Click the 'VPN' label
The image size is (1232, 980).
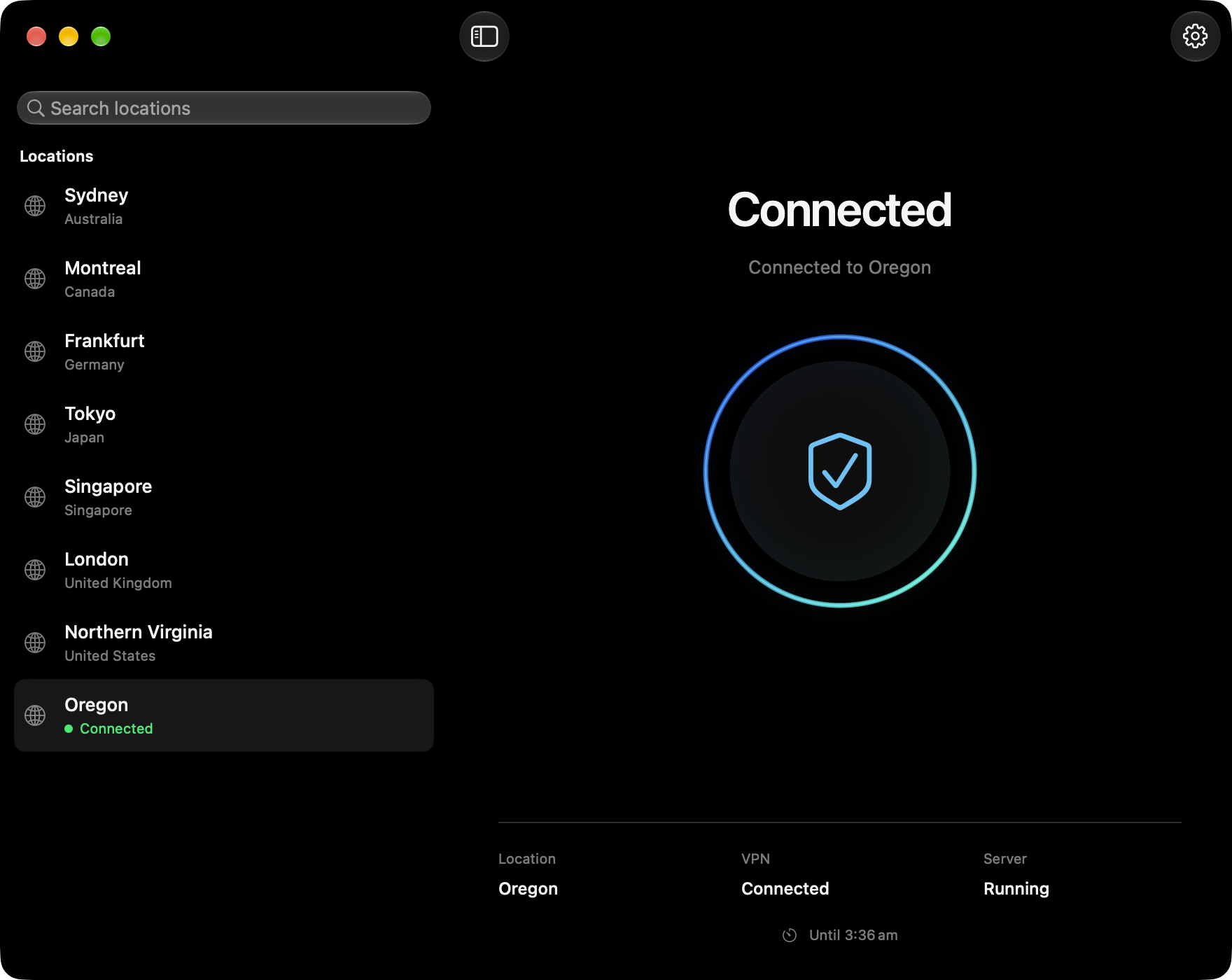tap(756, 859)
